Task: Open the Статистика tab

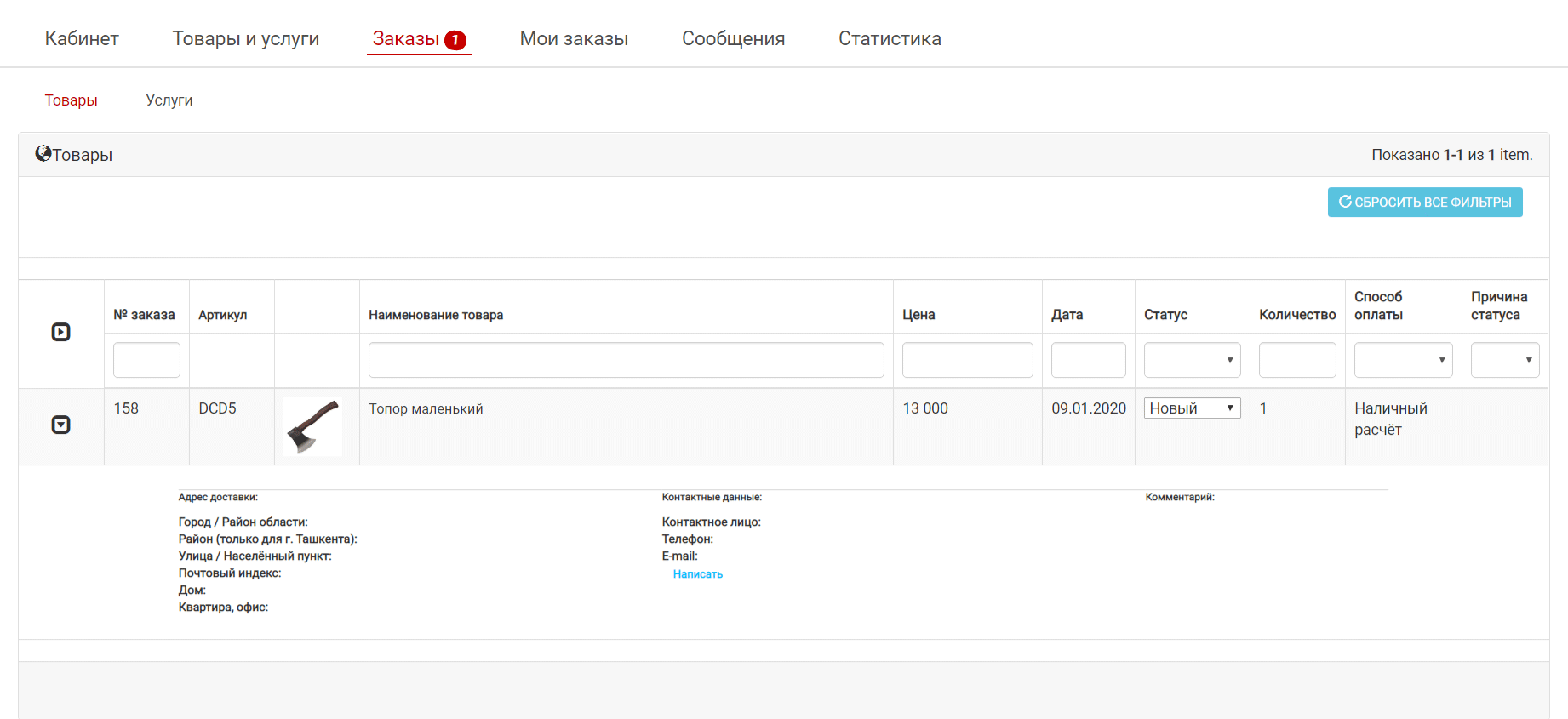Action: (x=890, y=39)
